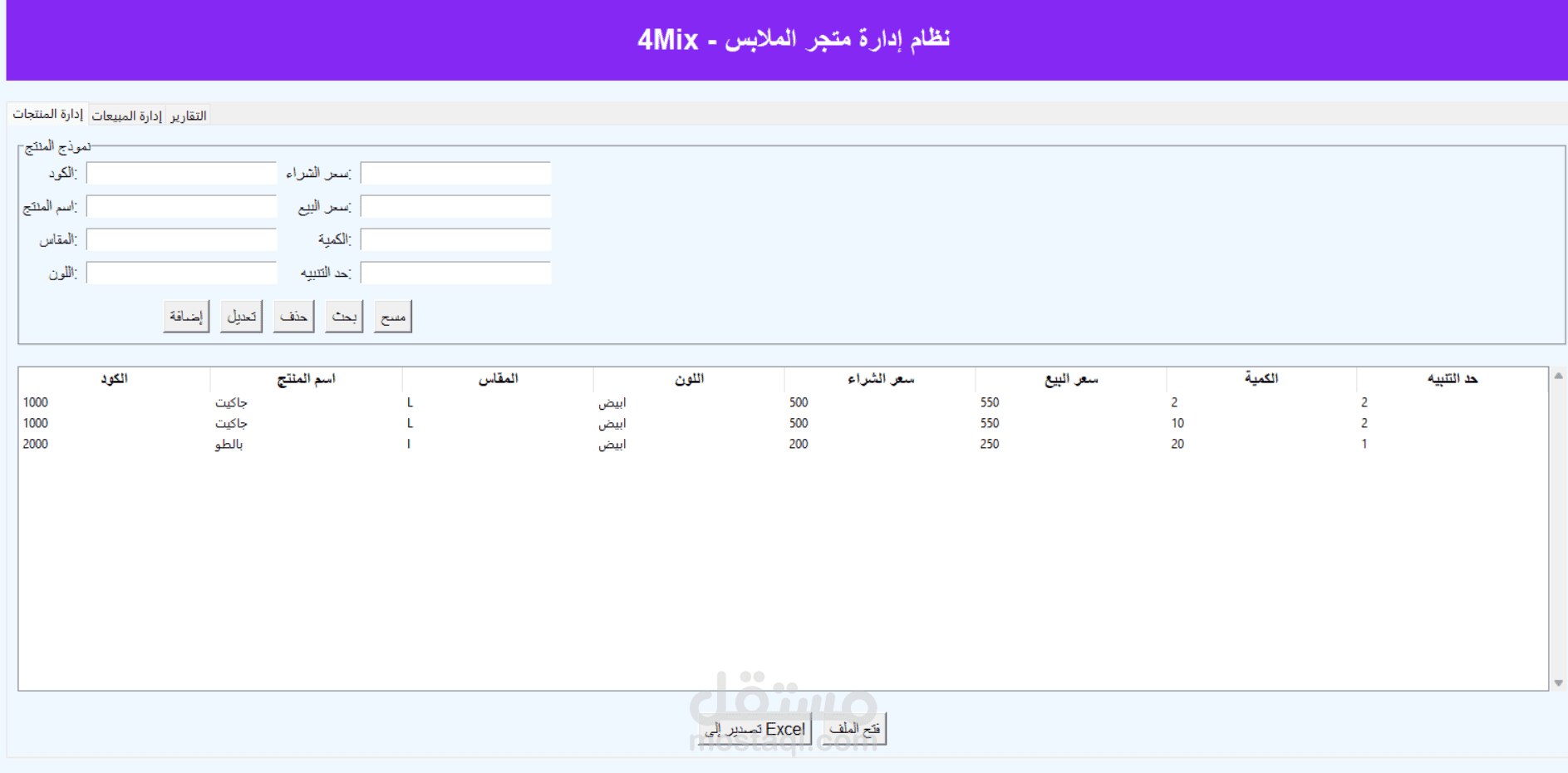The image size is (1568, 773).
Task: Click the quantity cell showing 20
Action: click(1177, 444)
